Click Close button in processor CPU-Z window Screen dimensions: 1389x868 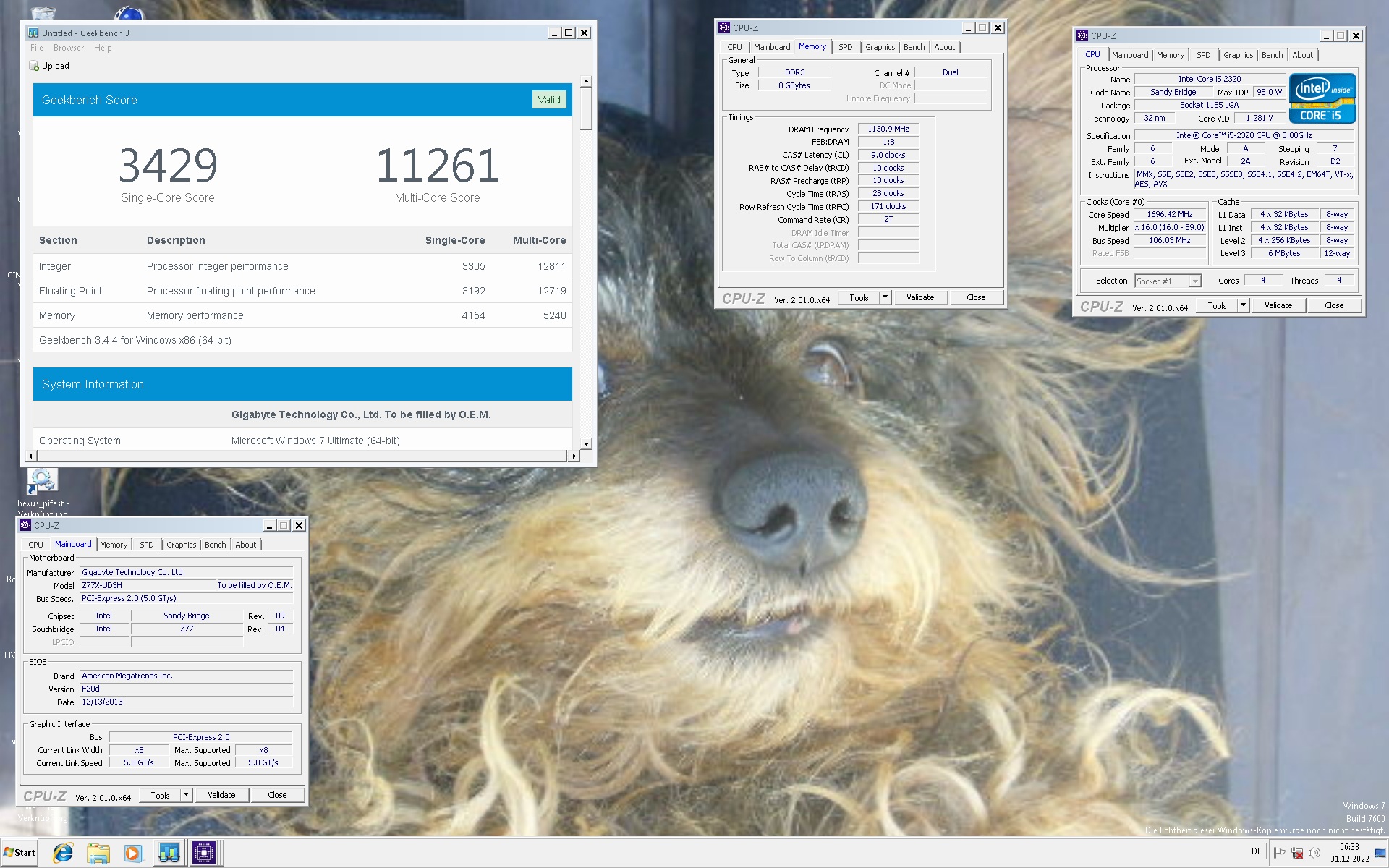tap(1334, 305)
